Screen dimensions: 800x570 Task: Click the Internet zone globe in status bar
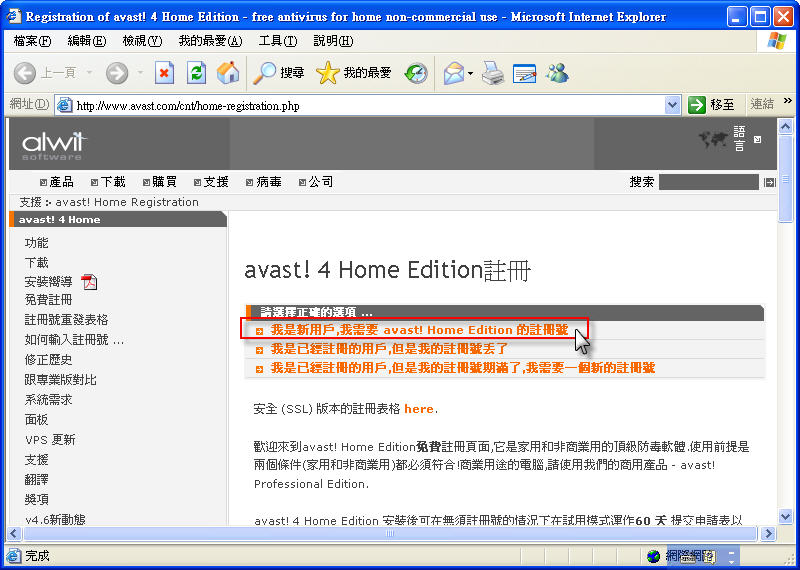point(653,556)
